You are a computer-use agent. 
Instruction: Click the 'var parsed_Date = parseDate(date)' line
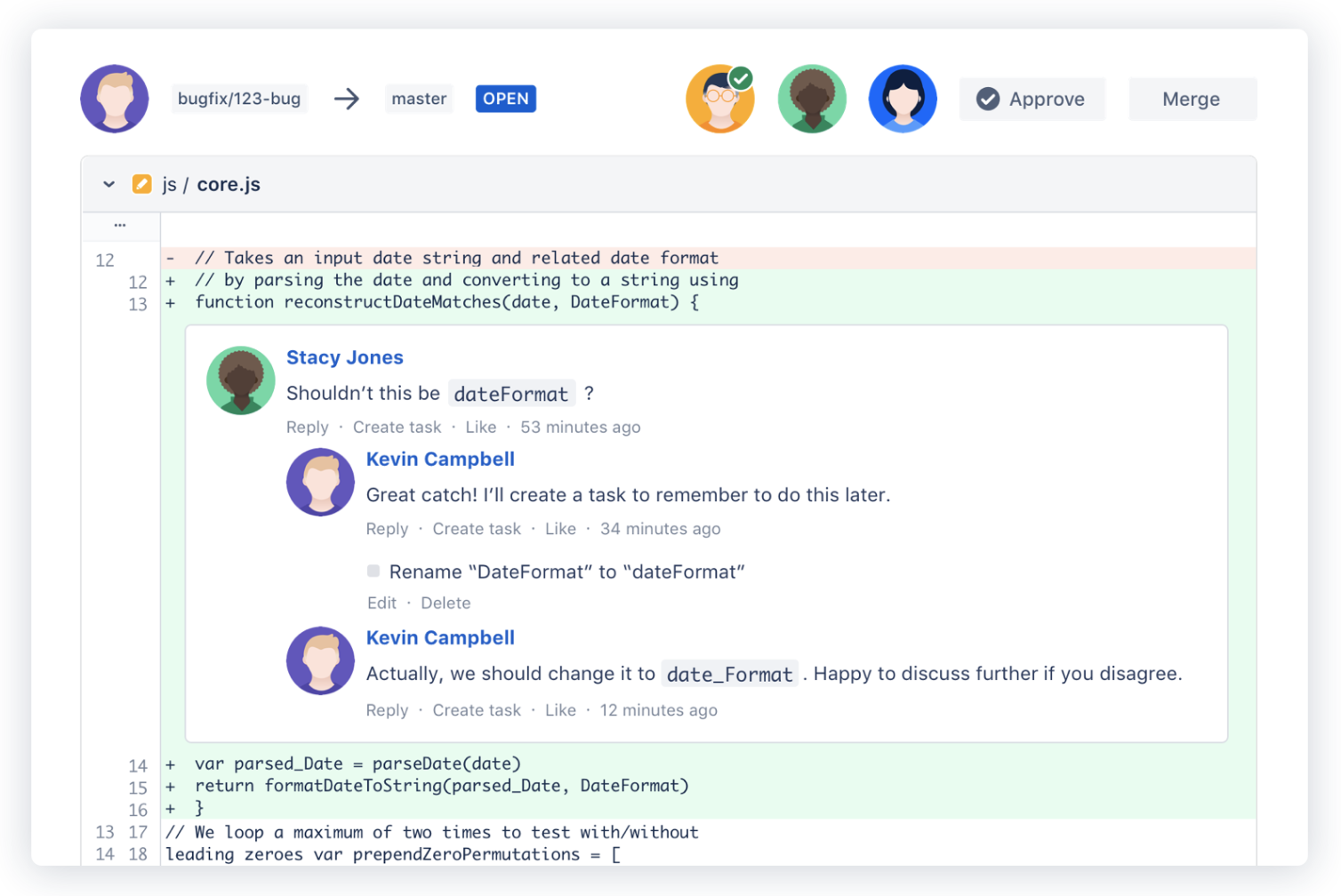coord(709,764)
